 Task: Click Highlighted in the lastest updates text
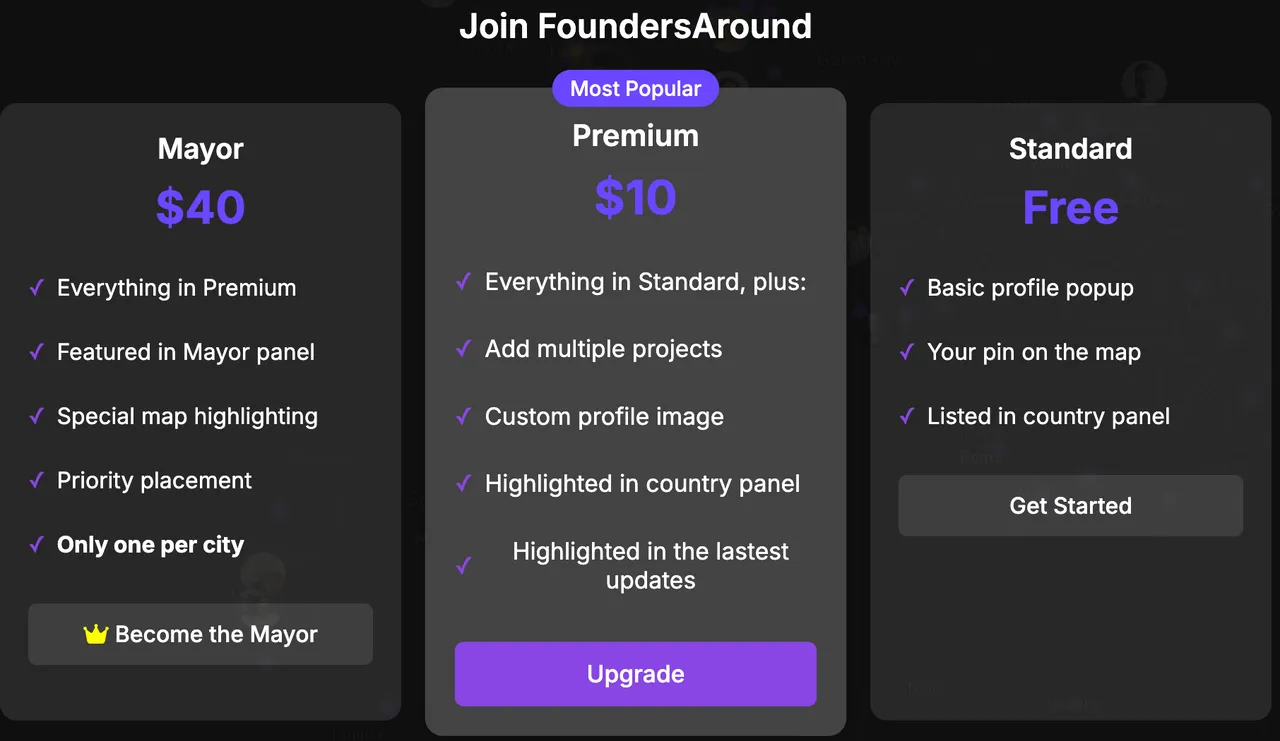[651, 566]
